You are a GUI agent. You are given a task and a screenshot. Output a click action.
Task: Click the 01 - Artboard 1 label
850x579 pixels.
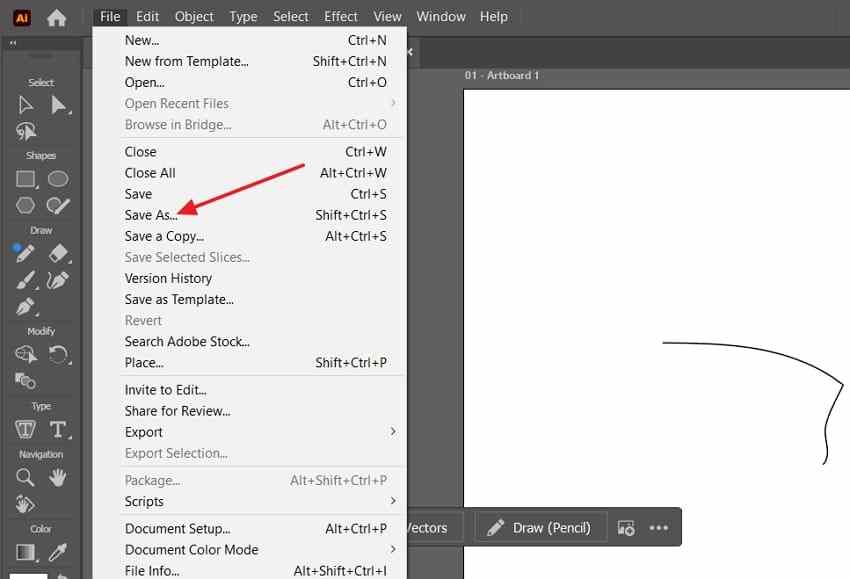(x=502, y=75)
